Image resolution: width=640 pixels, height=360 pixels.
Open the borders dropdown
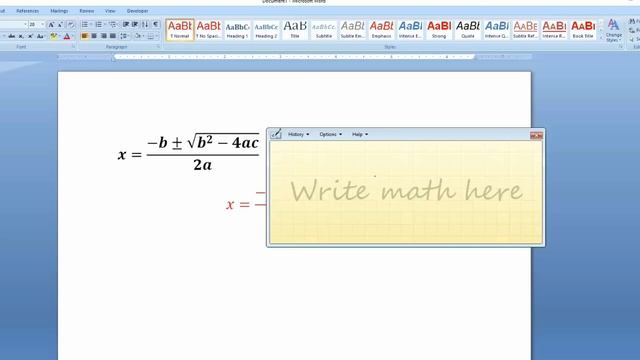(x=153, y=36)
